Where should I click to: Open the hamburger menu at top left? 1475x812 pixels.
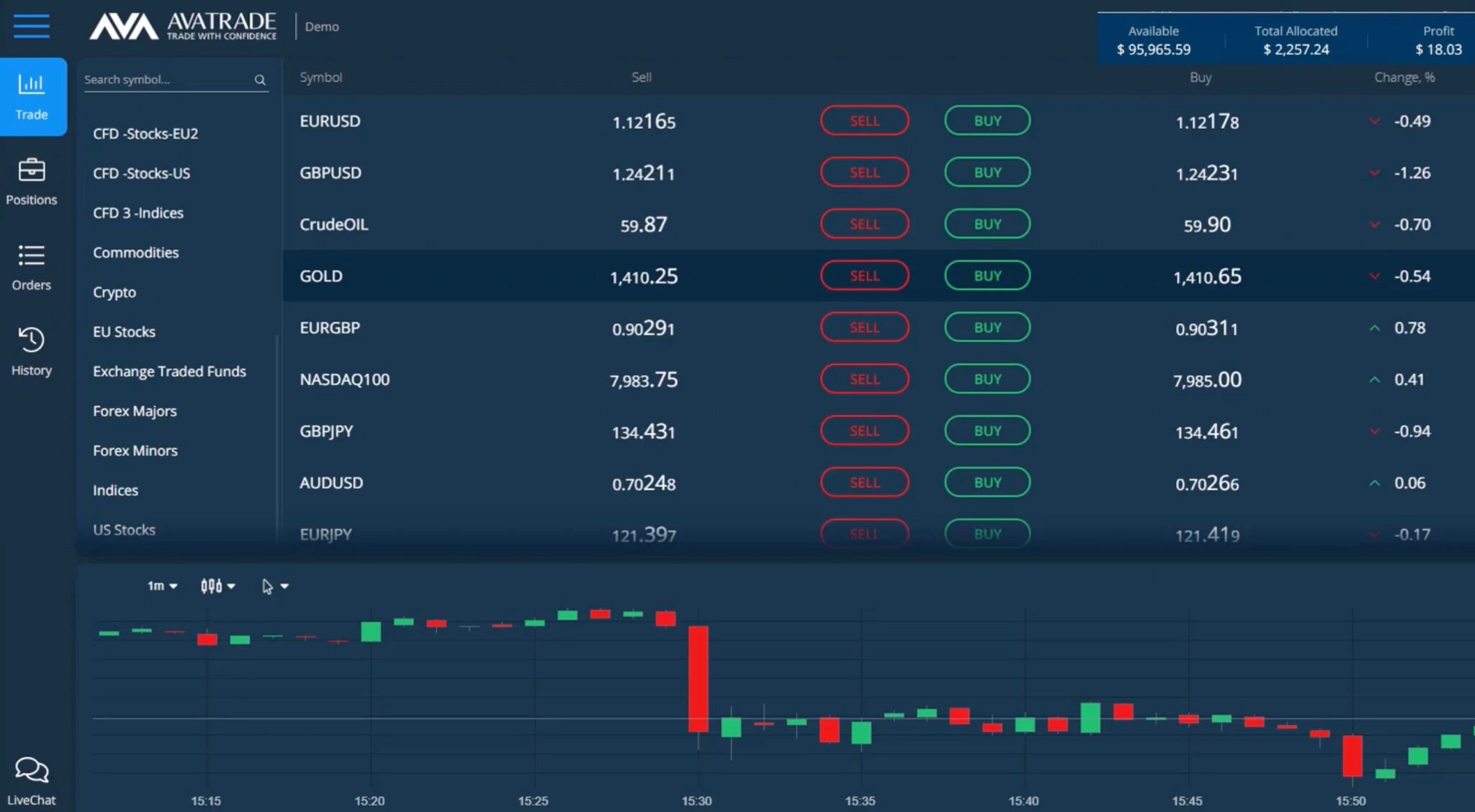coord(31,27)
